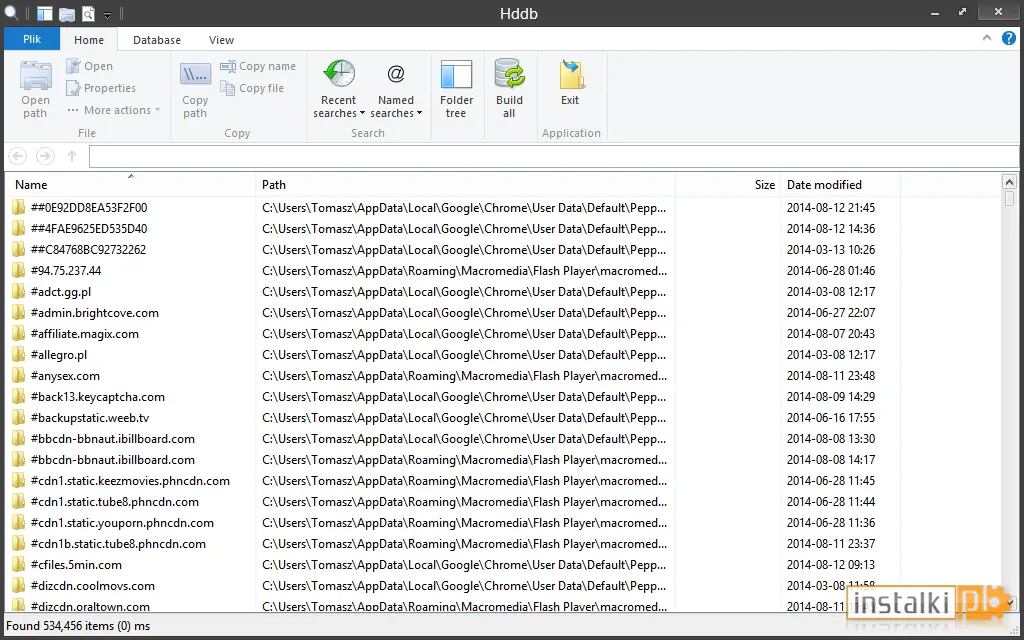Switch to the View ribbon tab
The height and width of the screenshot is (640, 1024).
[221, 40]
